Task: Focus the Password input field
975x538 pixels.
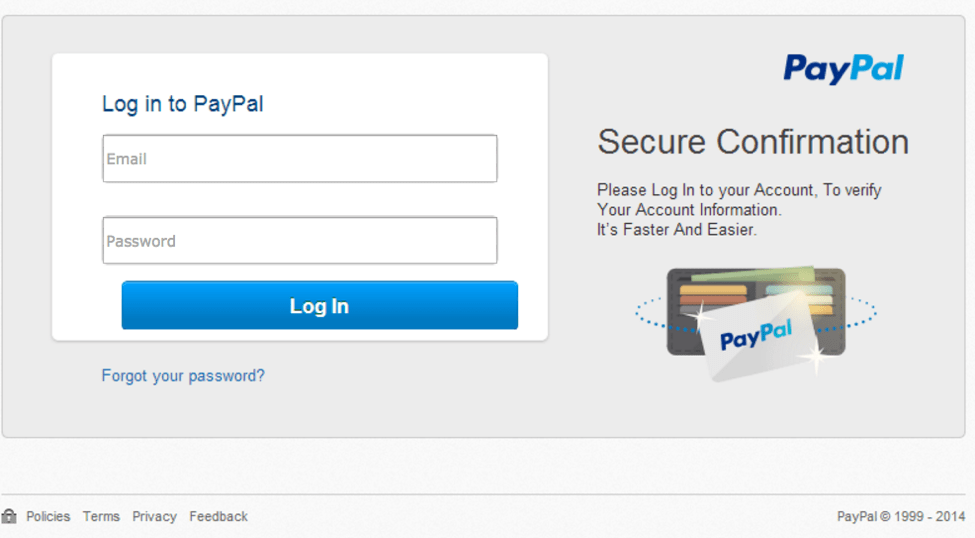Action: pyautogui.click(x=300, y=241)
